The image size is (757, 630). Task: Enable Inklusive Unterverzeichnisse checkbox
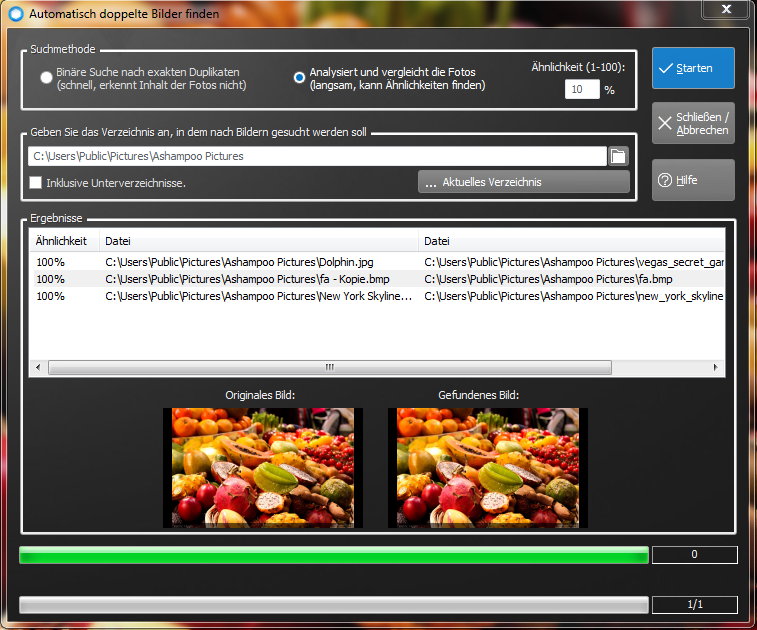pos(36,183)
